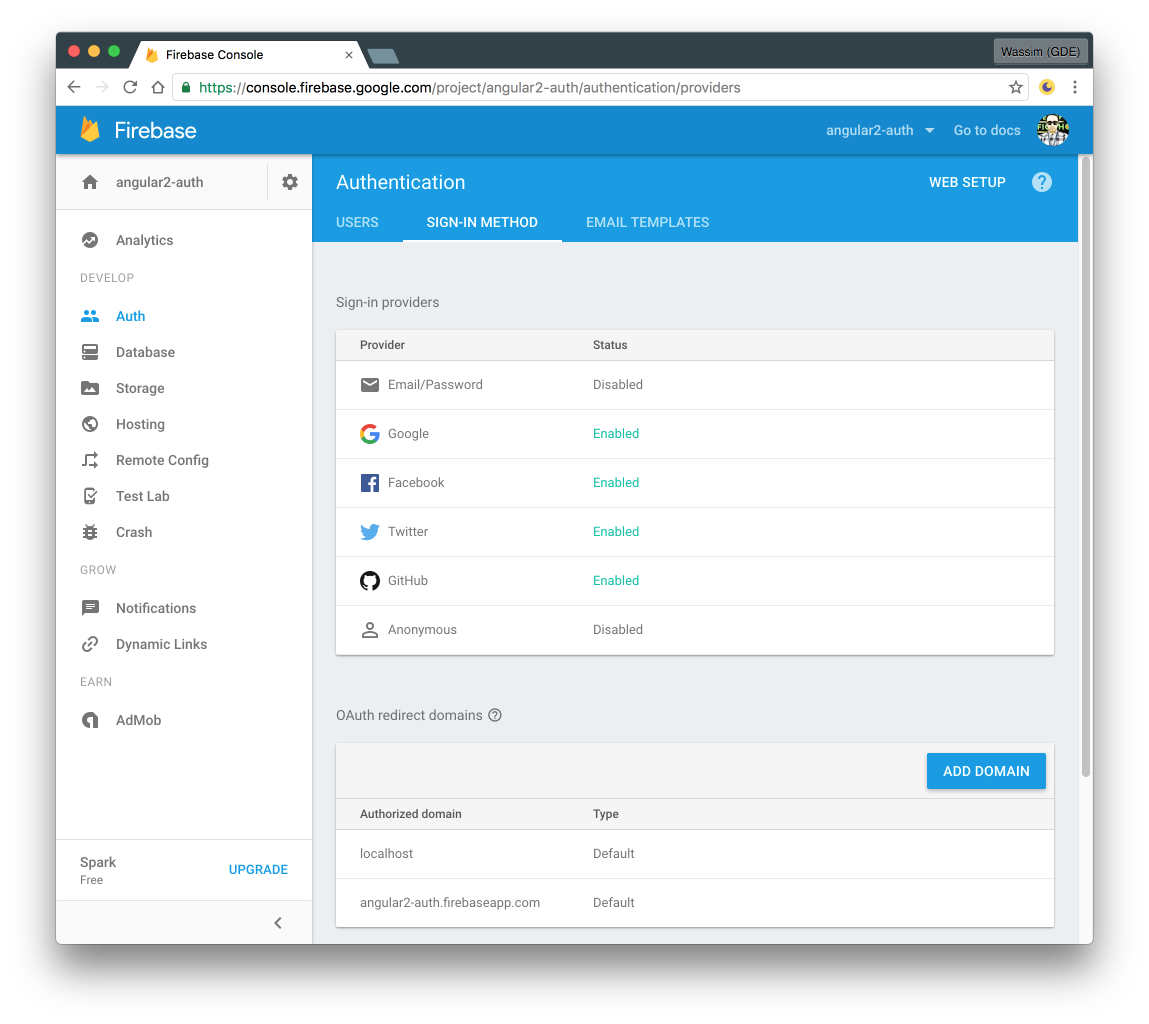Click the Analytics sidebar icon
This screenshot has width=1149, height=1024.
coord(90,240)
